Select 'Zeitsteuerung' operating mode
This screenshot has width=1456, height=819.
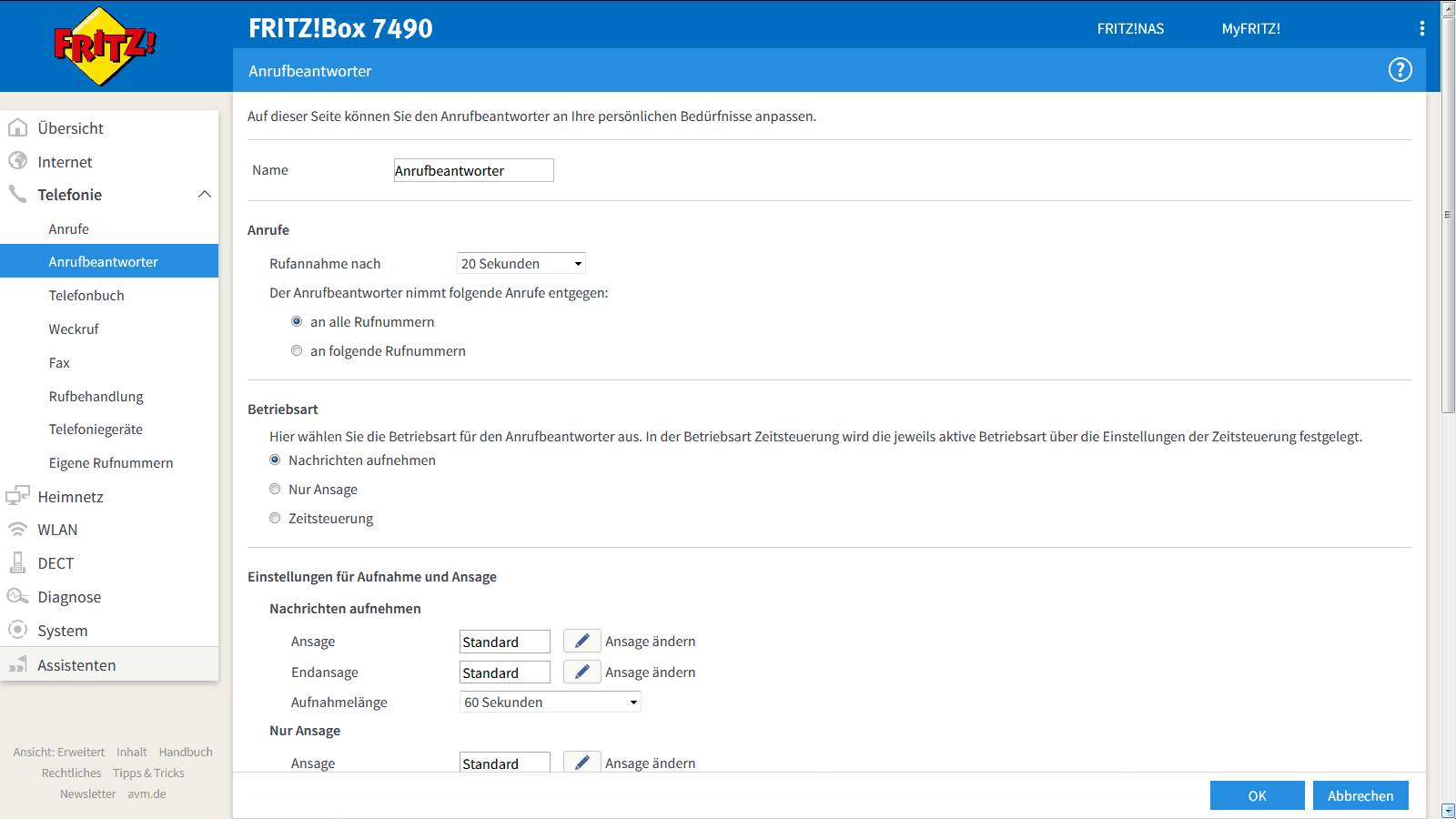(275, 518)
